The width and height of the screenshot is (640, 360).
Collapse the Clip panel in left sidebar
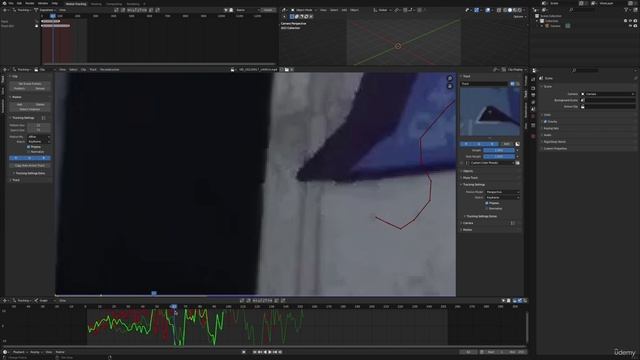pyautogui.click(x=14, y=76)
